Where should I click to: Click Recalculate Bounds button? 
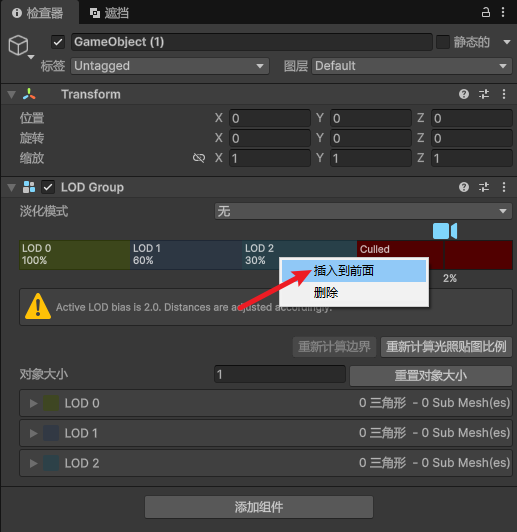pos(334,347)
